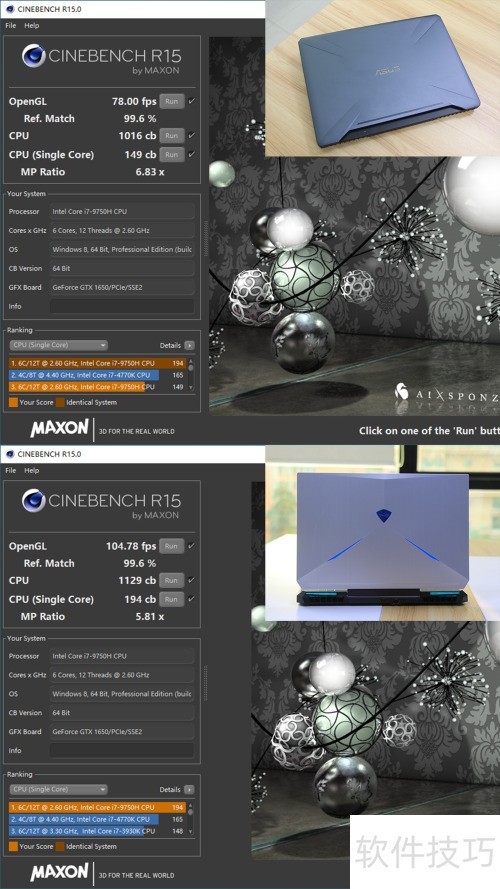
Task: Run single core test showing 149 cb
Action: pos(172,154)
